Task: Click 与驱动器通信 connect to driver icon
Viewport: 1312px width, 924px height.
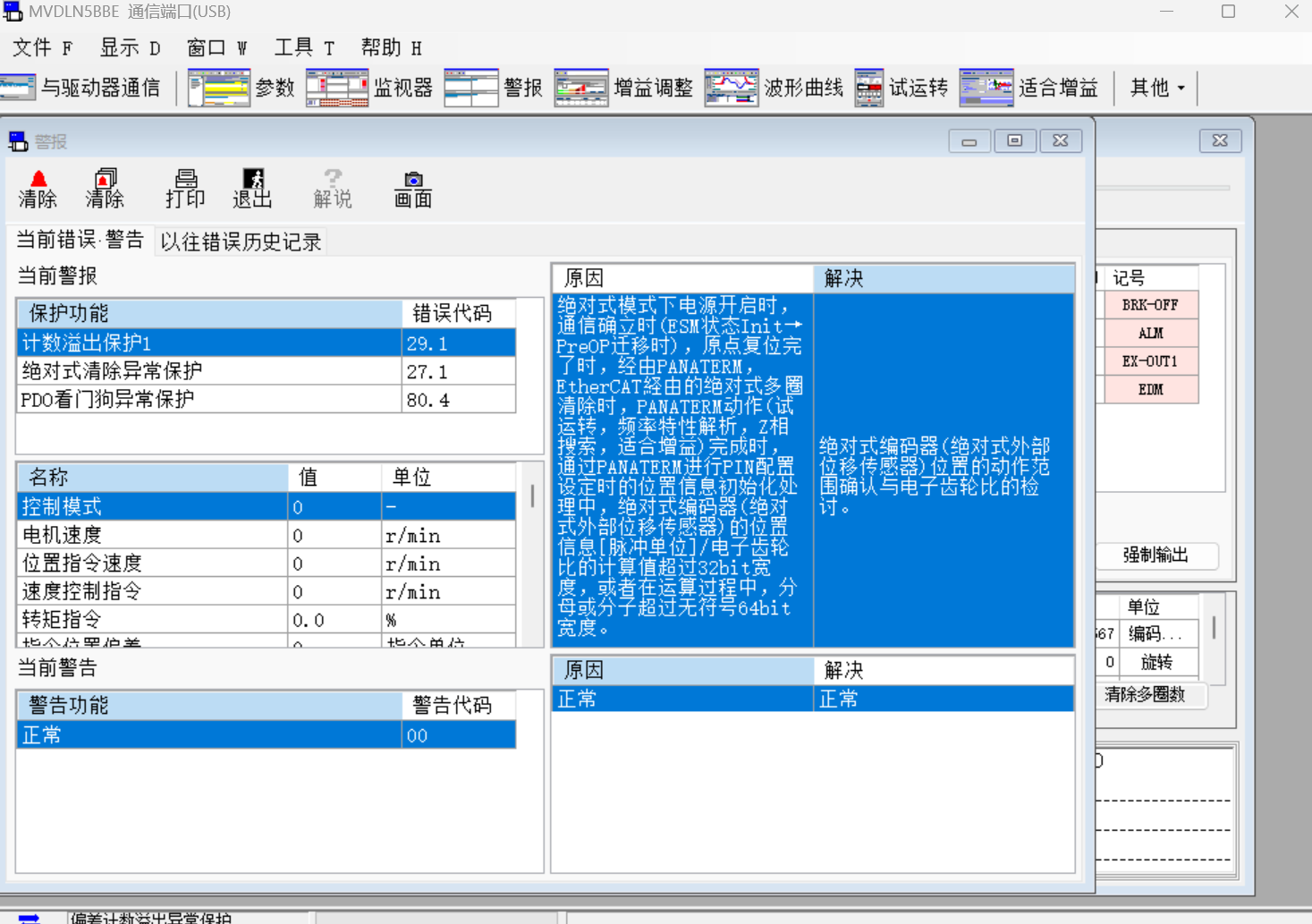Action: [18, 88]
